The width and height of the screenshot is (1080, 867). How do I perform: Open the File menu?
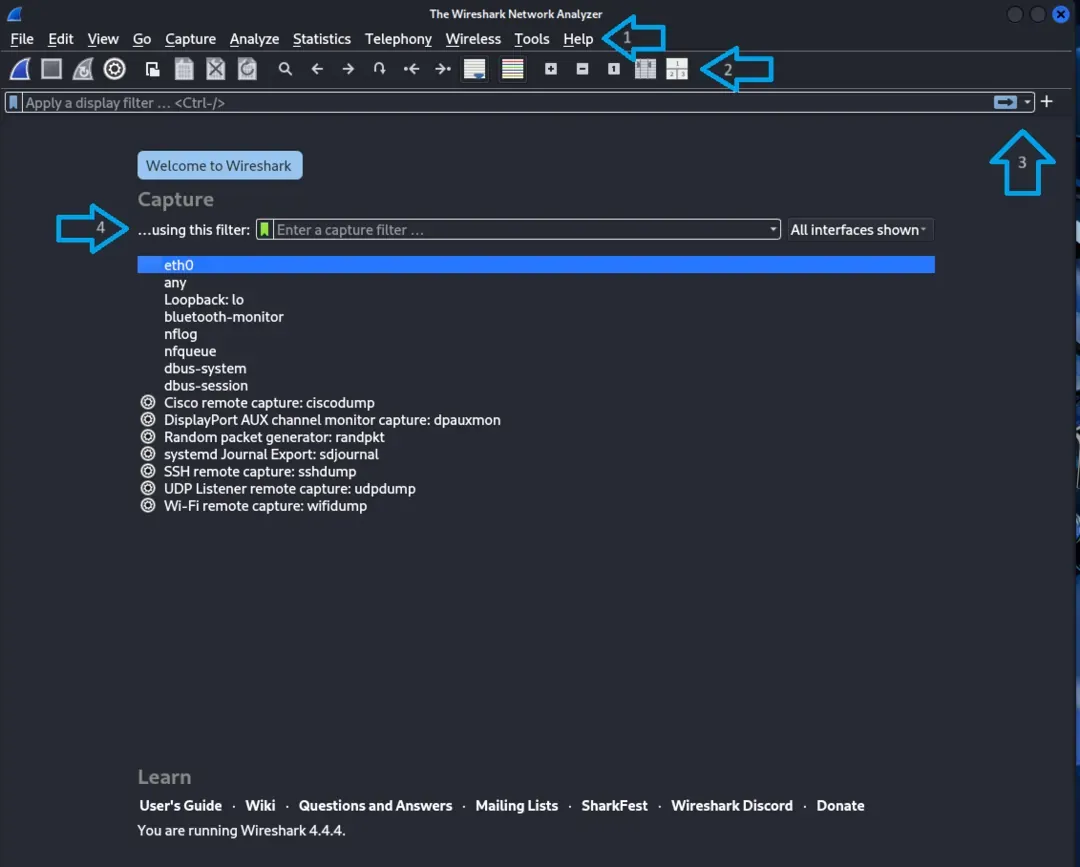[x=22, y=39]
